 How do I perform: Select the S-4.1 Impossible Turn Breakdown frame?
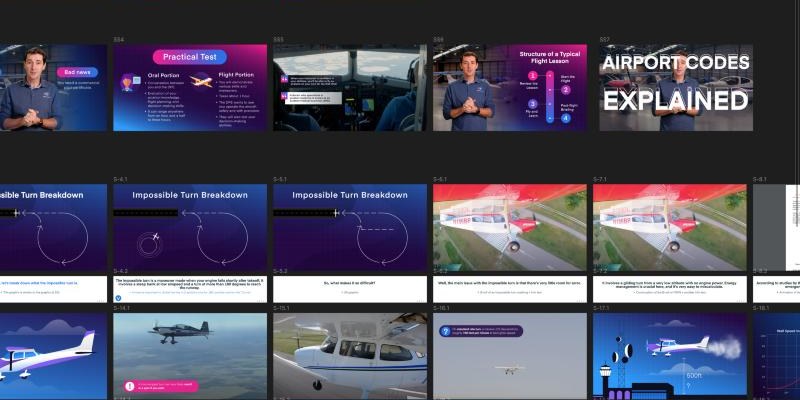click(190, 228)
